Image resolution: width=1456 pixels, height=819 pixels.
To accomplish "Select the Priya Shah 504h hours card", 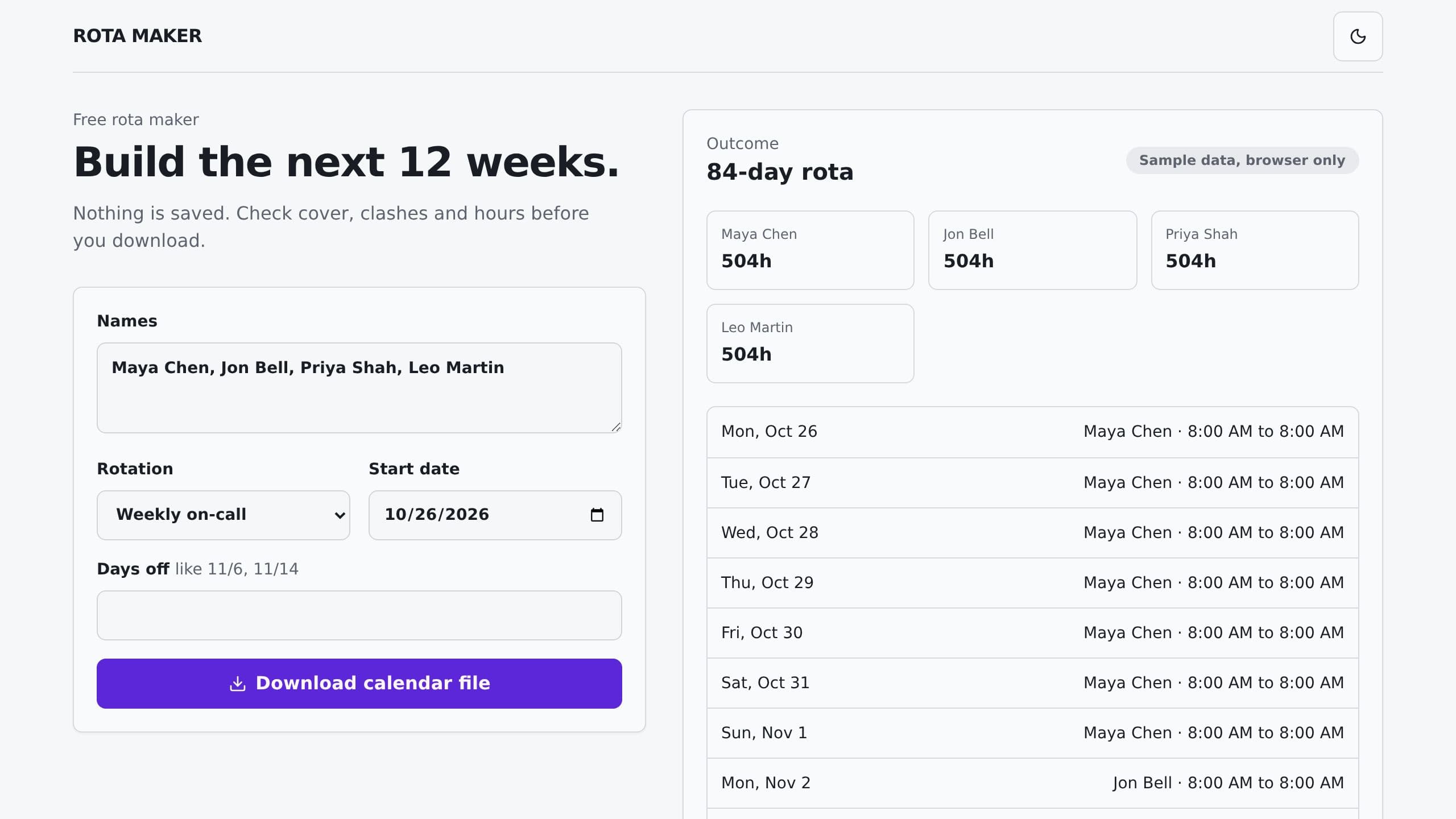I will (x=1255, y=250).
